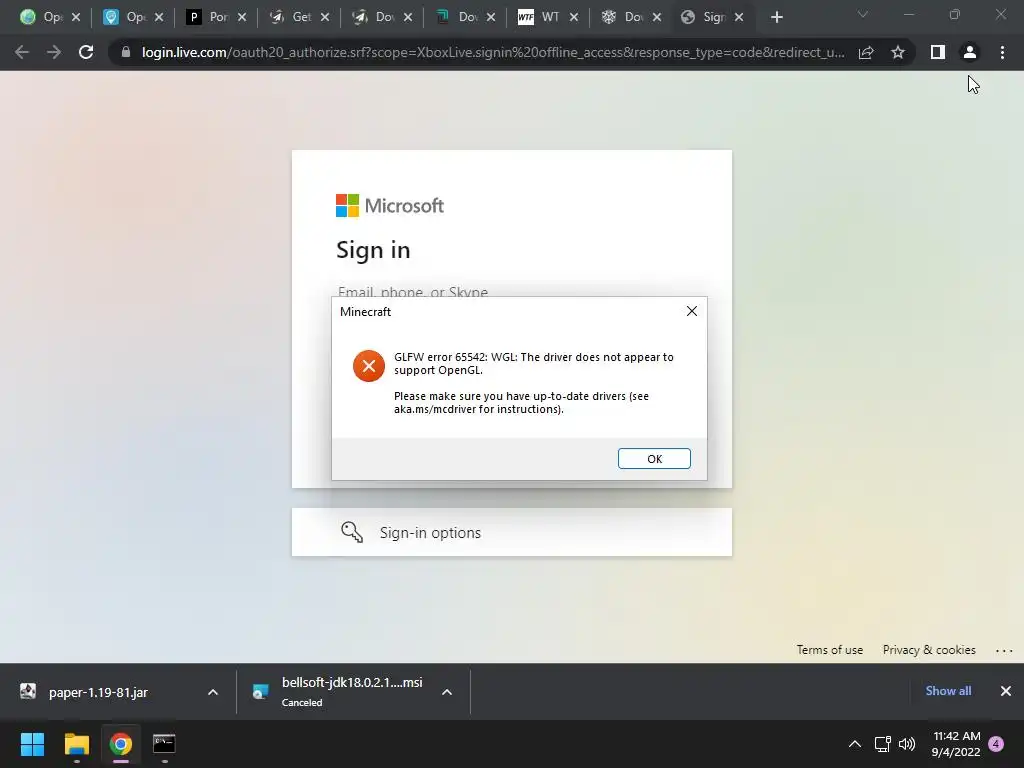
Task: Open the Chrome profile menu
Action: tap(970, 52)
